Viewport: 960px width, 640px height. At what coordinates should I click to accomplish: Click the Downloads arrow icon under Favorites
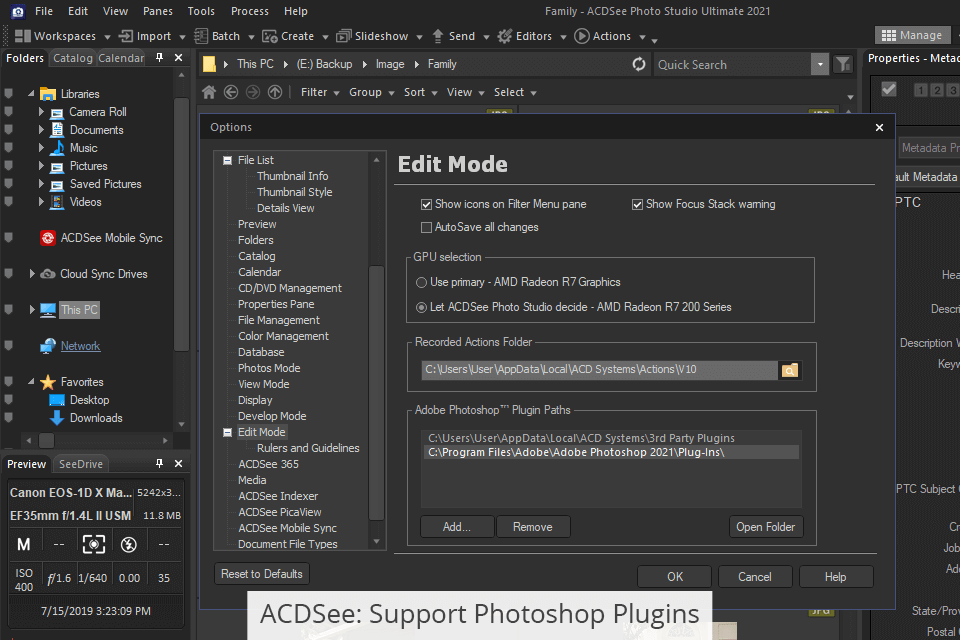tap(57, 418)
